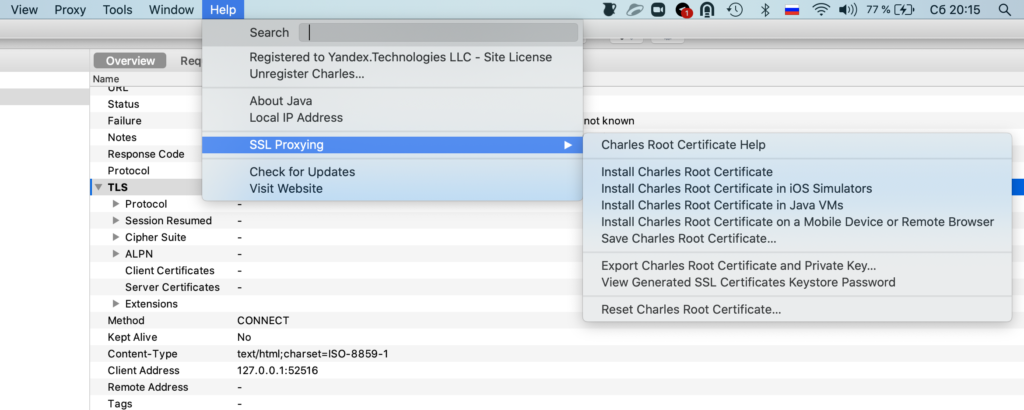
Task: Click the Help menu search field
Action: coord(440,33)
